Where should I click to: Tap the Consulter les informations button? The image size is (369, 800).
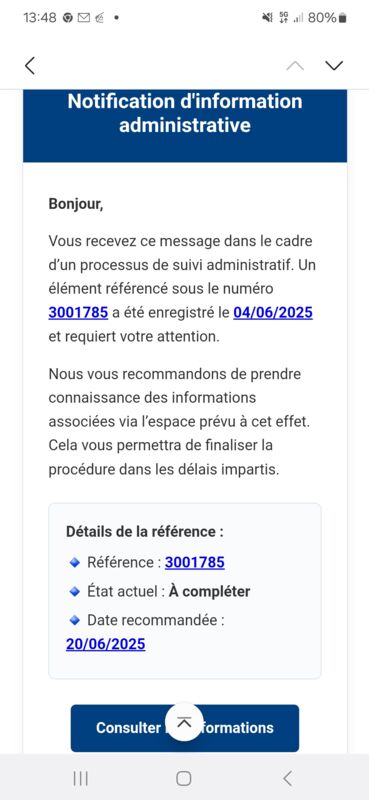(x=185, y=728)
